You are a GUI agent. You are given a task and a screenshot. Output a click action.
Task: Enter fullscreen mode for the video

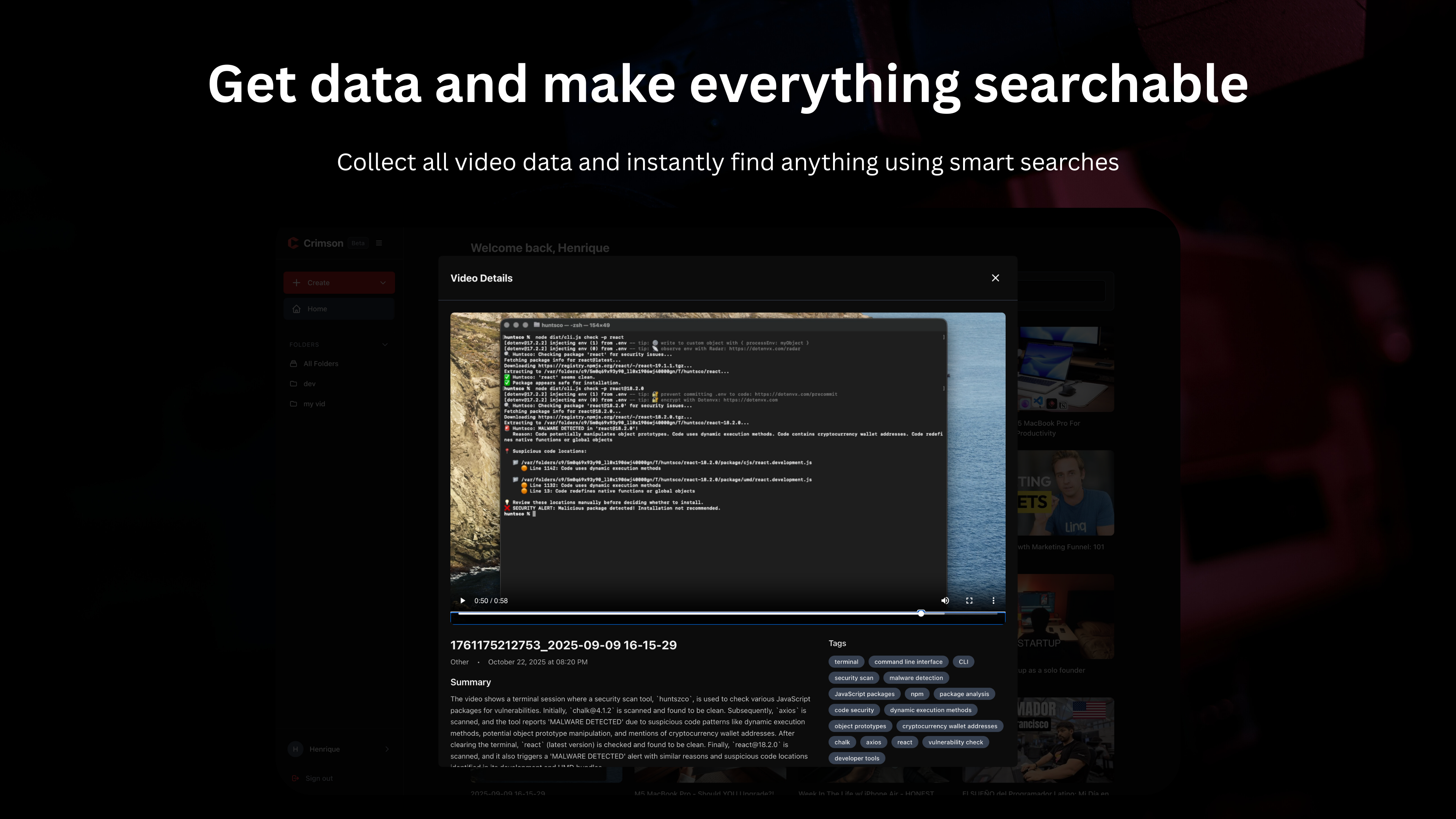tap(970, 600)
